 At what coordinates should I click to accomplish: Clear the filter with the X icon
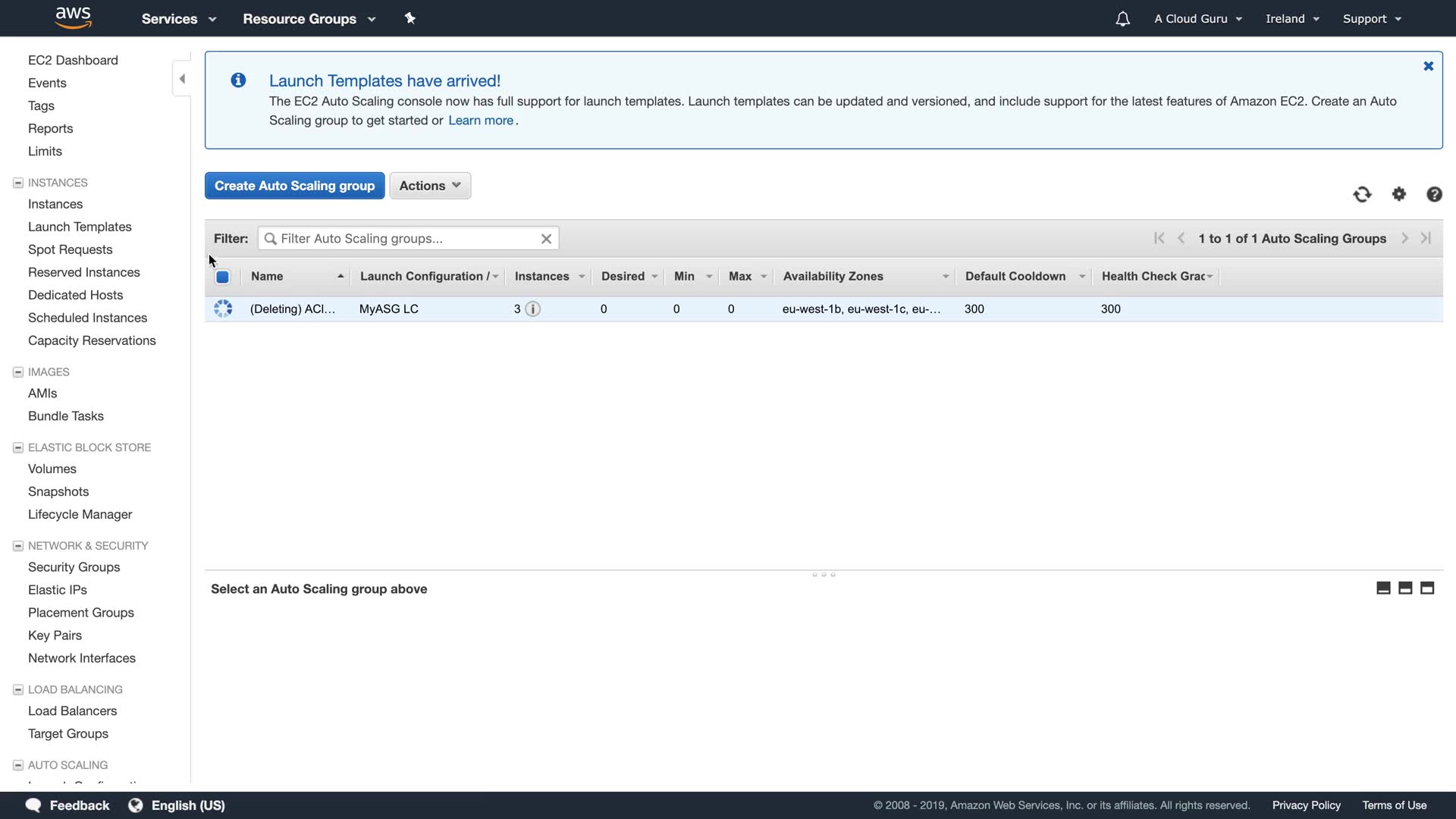[546, 239]
